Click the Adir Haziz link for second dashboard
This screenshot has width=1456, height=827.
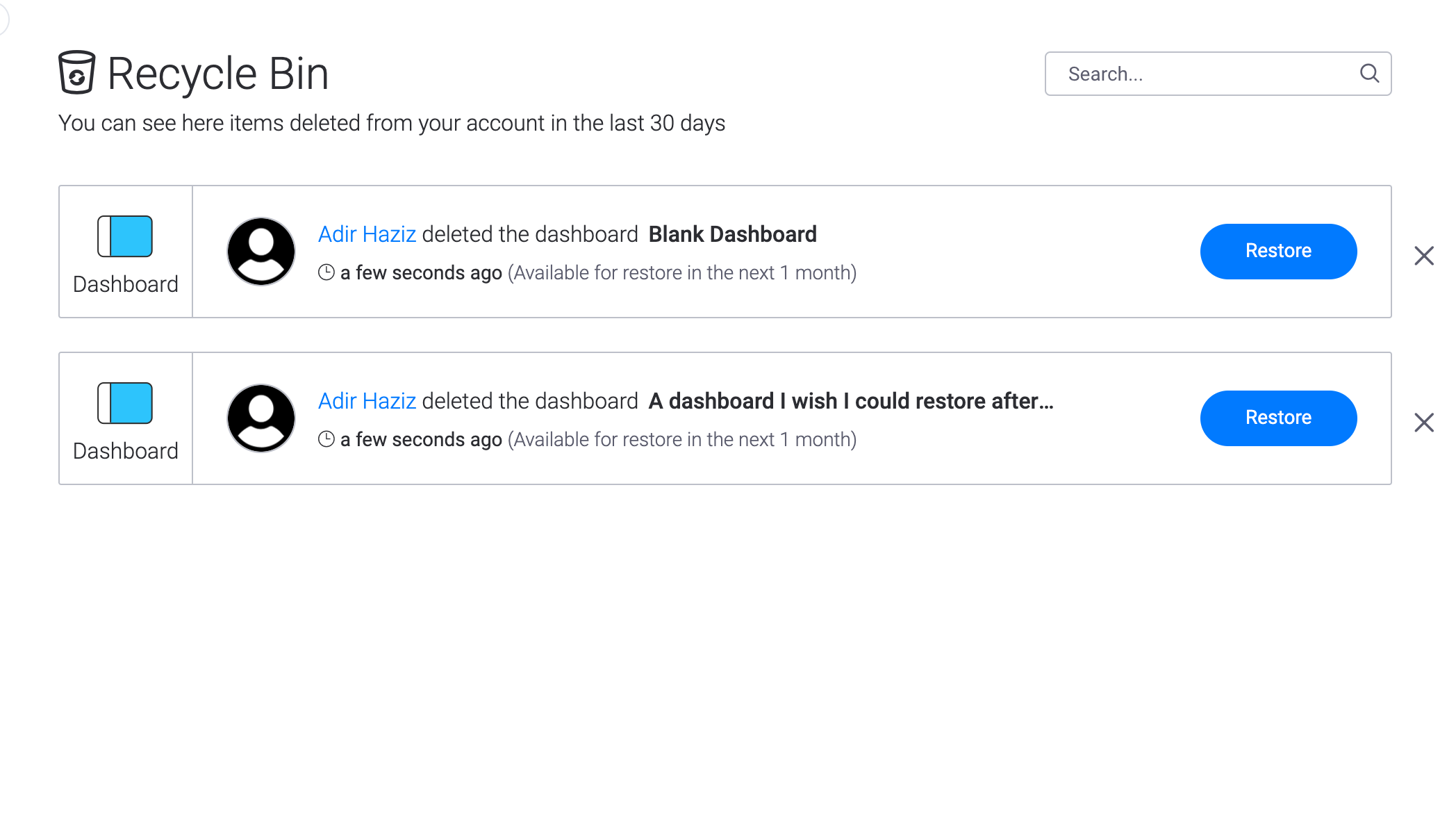367,401
